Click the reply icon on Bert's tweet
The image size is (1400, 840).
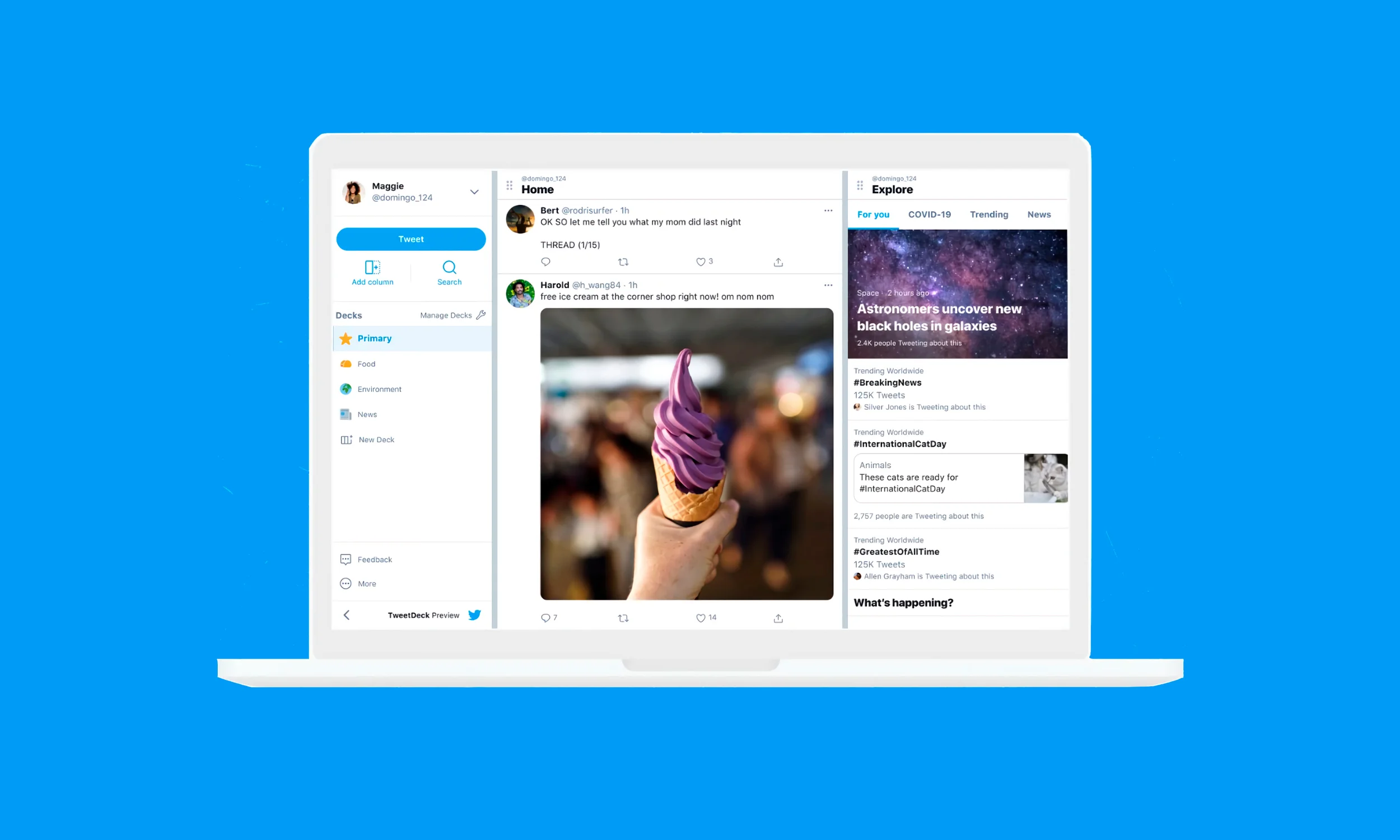point(546,262)
